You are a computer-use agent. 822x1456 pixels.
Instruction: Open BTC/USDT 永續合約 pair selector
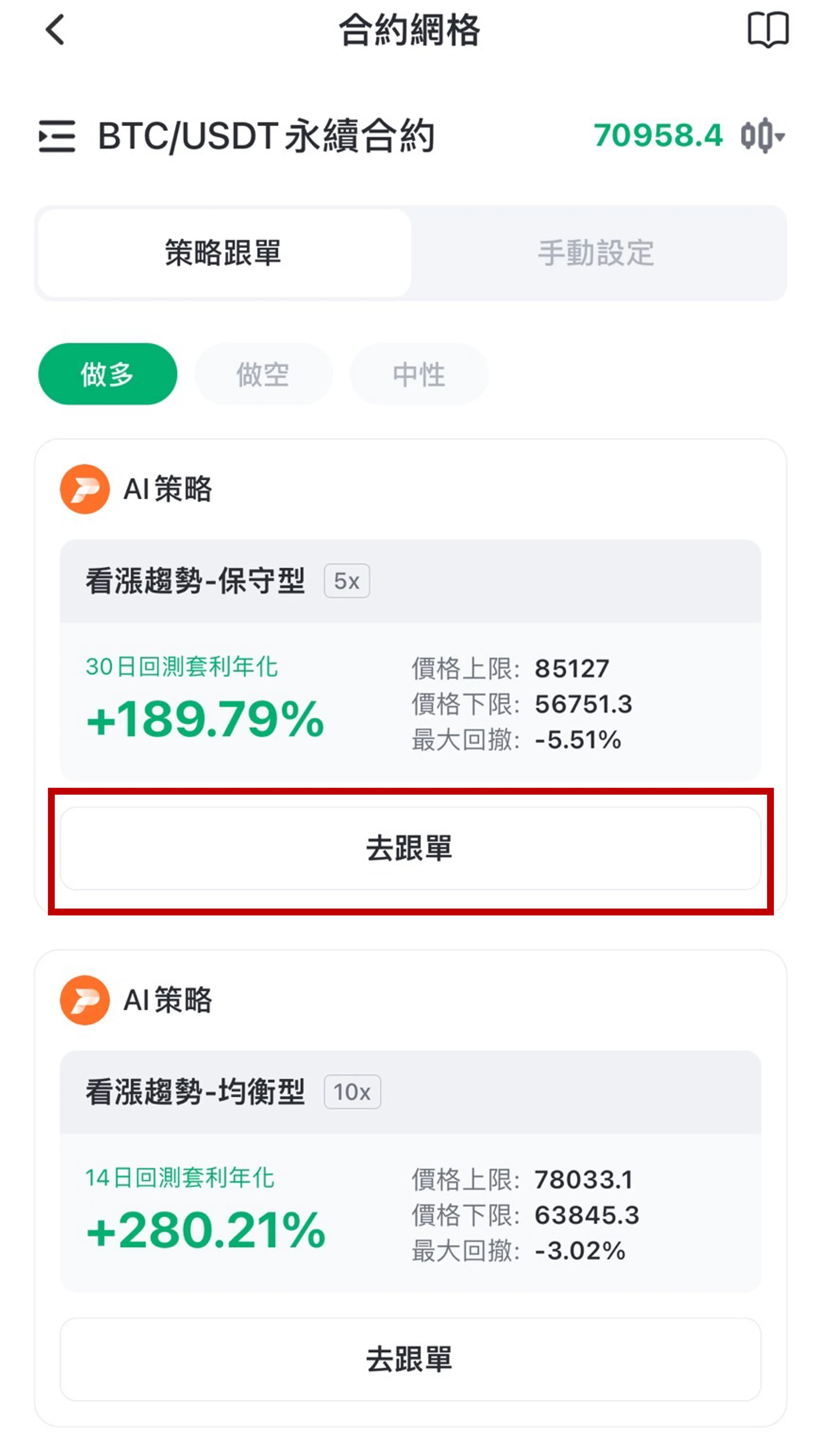click(266, 136)
